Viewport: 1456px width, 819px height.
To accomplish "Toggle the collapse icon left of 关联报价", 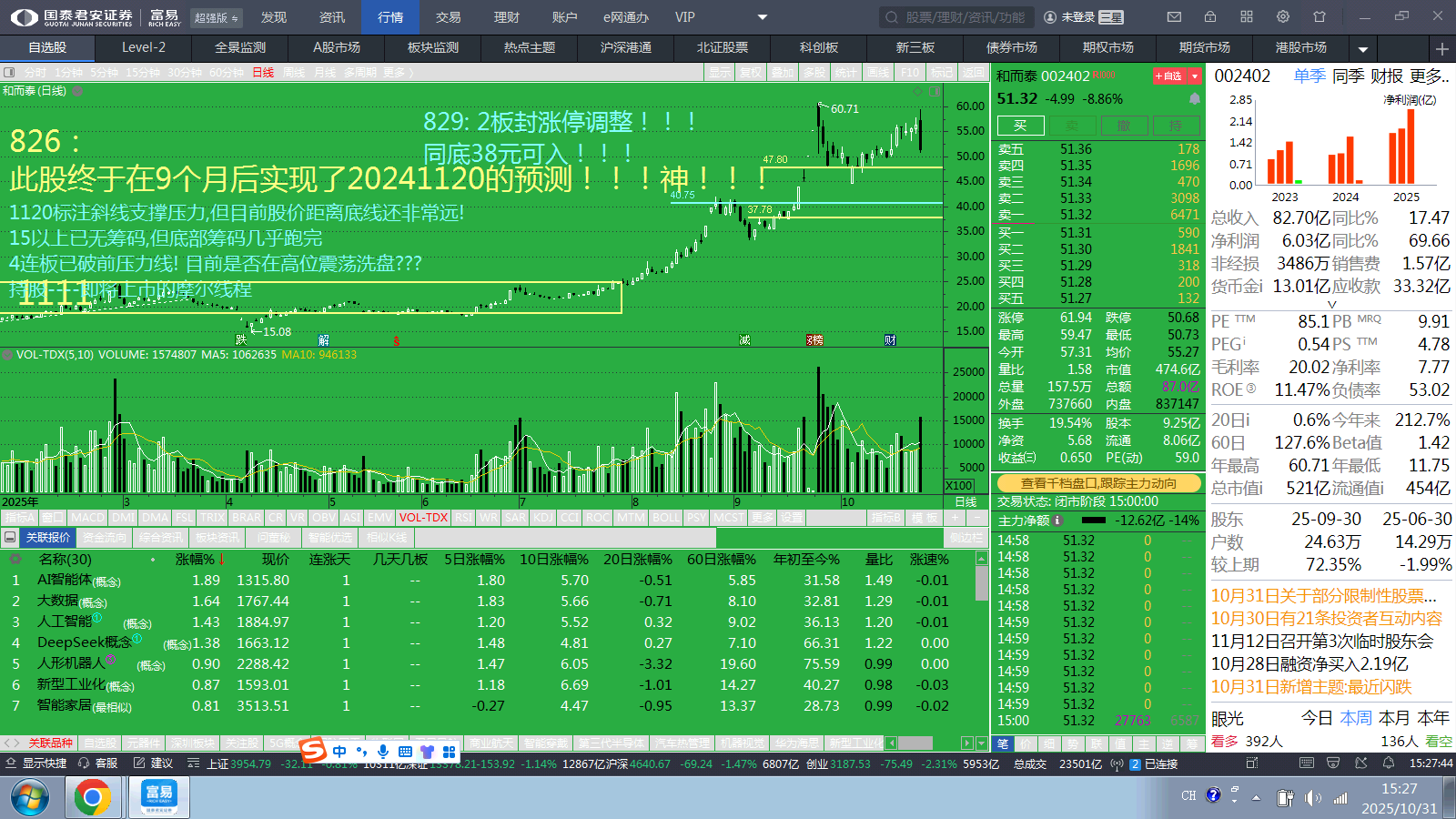I will (10, 538).
